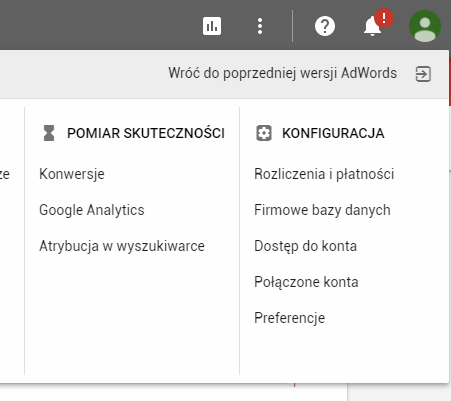Open Dostęp do konta
Screen dimensions: 451x401
[x=305, y=246]
